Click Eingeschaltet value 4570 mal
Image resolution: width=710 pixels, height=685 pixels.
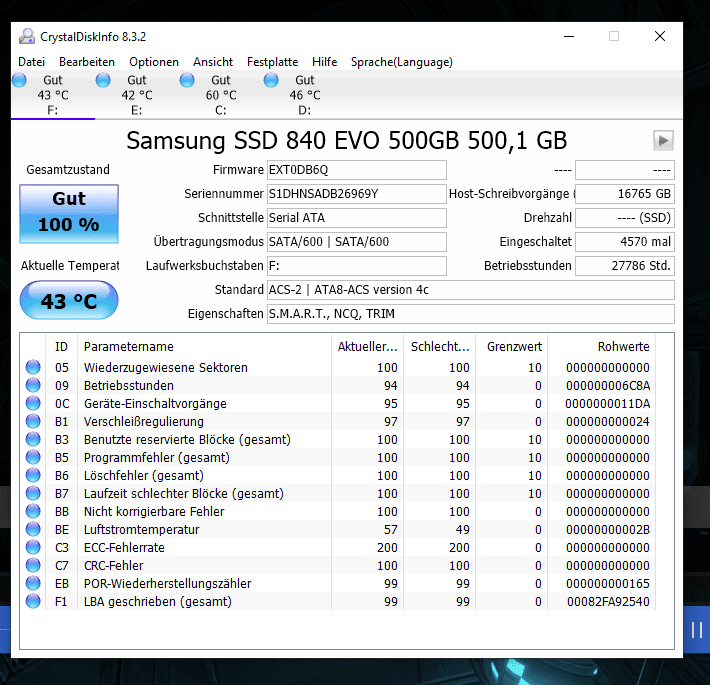[x=625, y=242]
